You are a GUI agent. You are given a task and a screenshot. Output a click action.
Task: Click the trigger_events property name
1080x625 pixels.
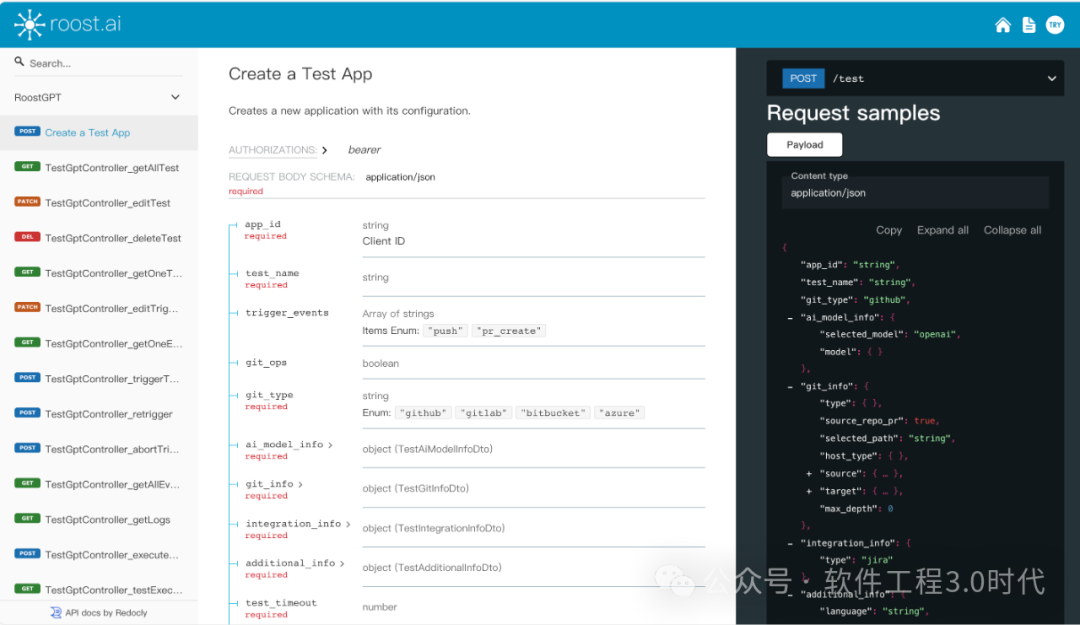tap(287, 312)
